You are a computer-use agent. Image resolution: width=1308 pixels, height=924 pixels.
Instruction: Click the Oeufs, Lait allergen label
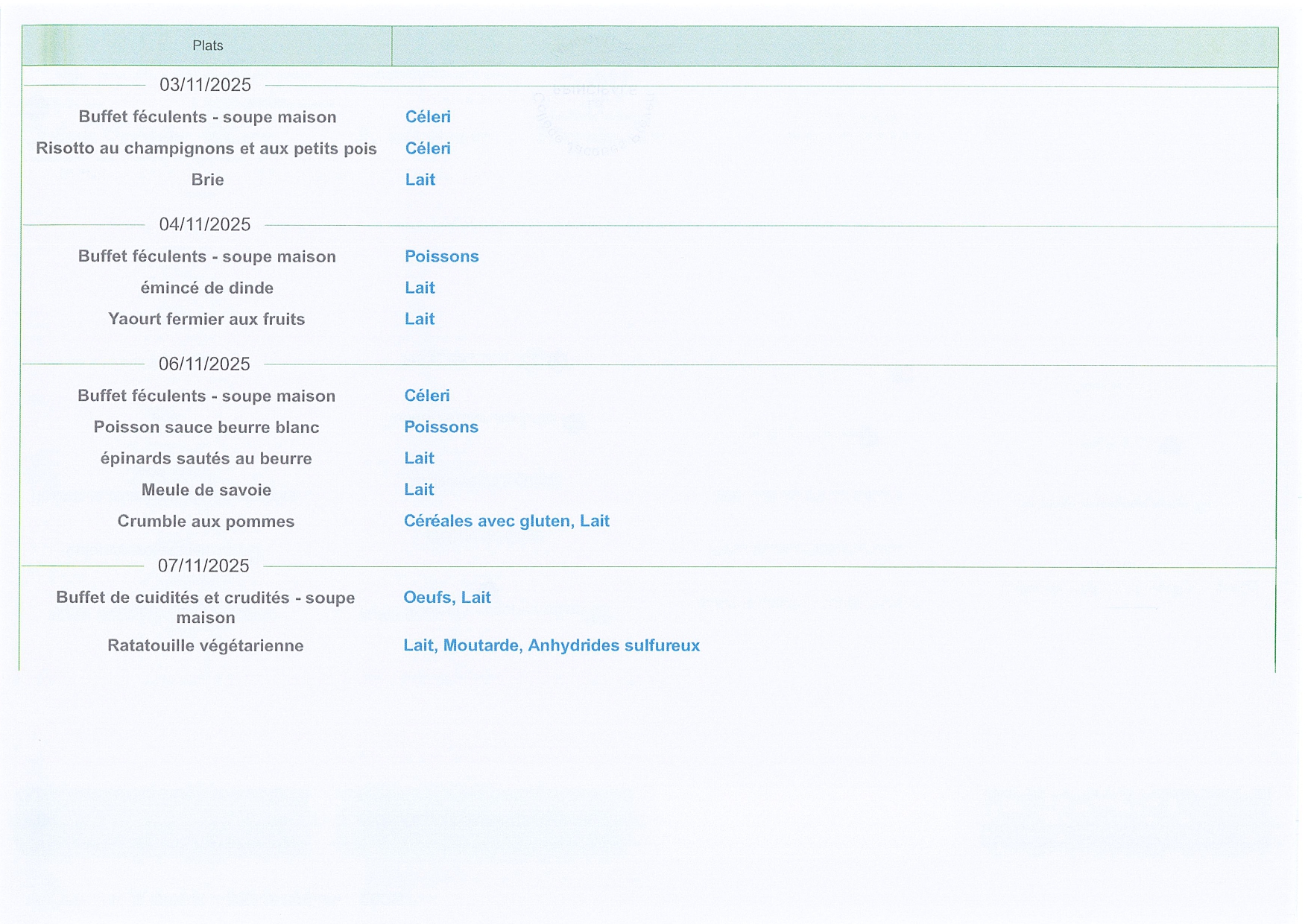click(x=446, y=597)
